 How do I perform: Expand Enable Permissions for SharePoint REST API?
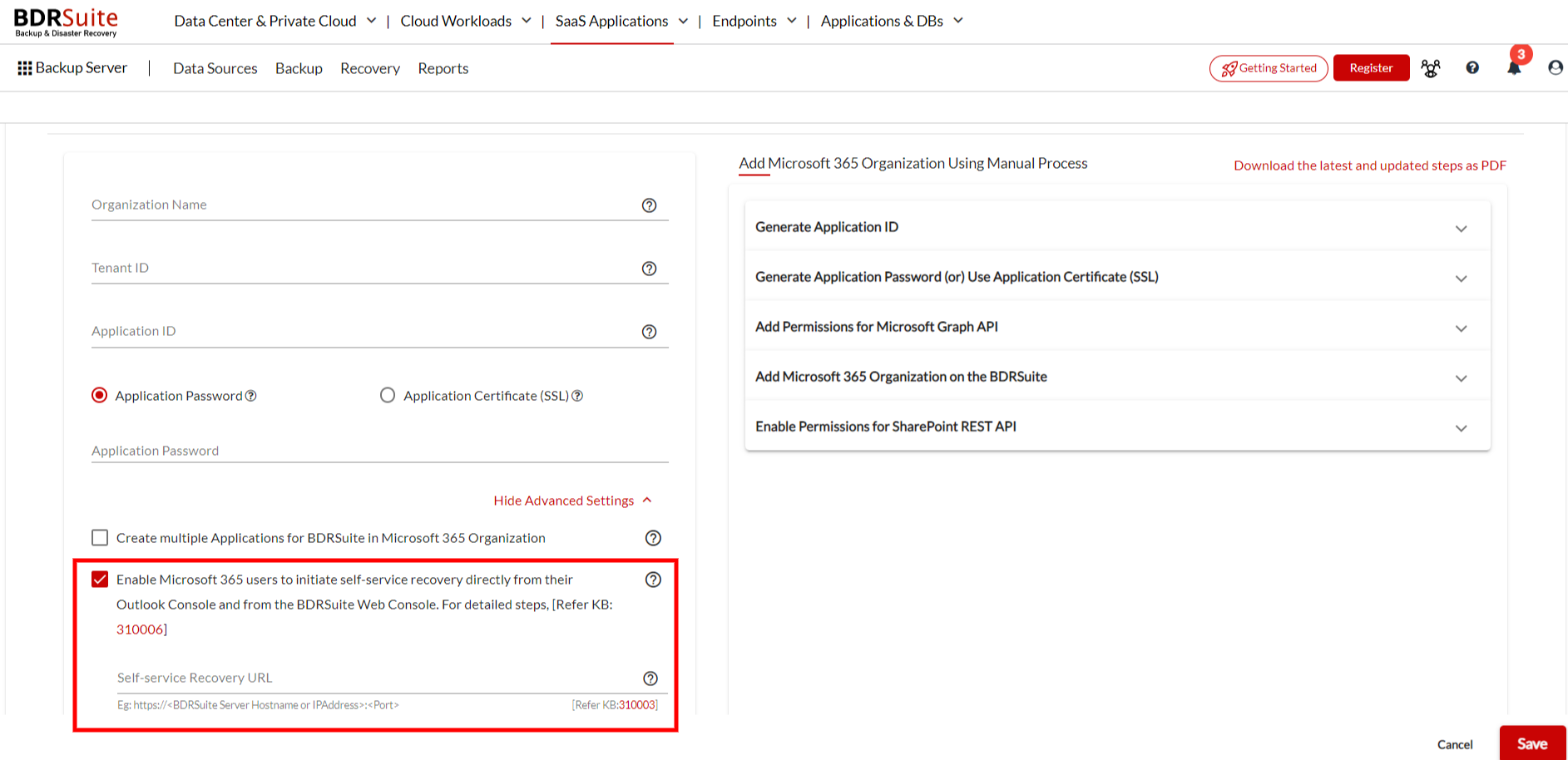[x=1117, y=427]
